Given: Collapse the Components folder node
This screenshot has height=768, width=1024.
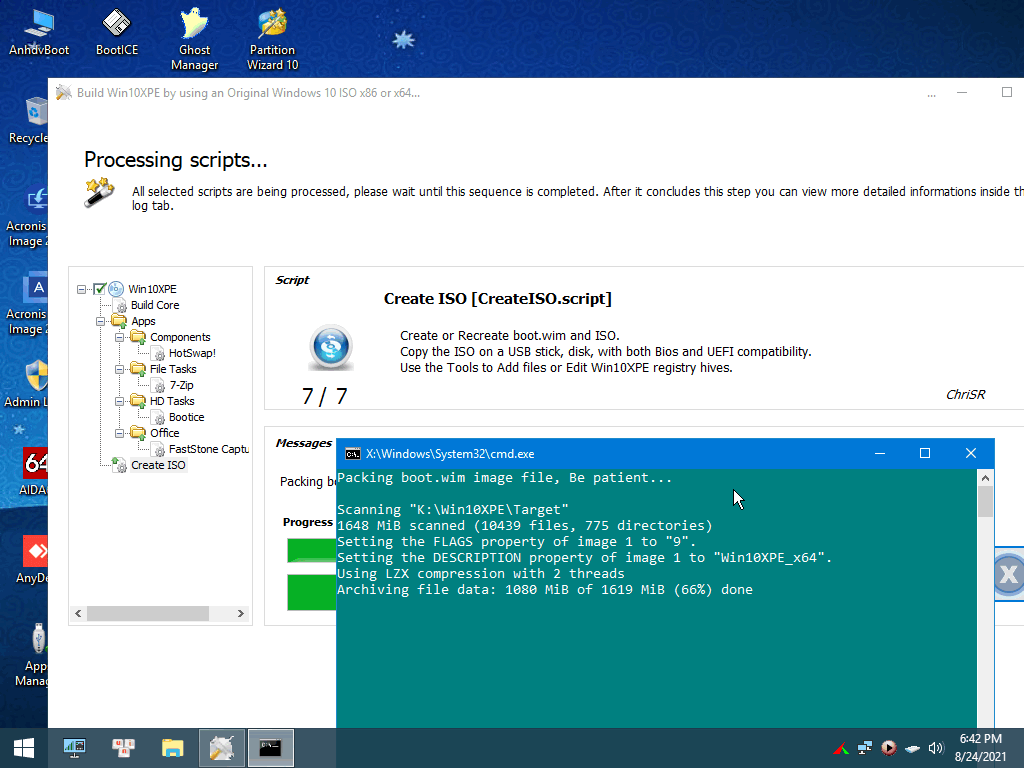Looking at the screenshot, I should click(x=120, y=338).
